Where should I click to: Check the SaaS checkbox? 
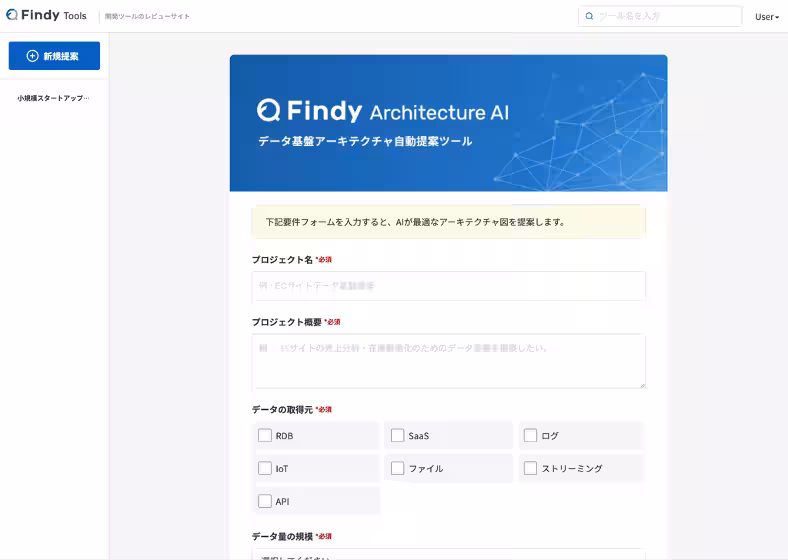398,435
